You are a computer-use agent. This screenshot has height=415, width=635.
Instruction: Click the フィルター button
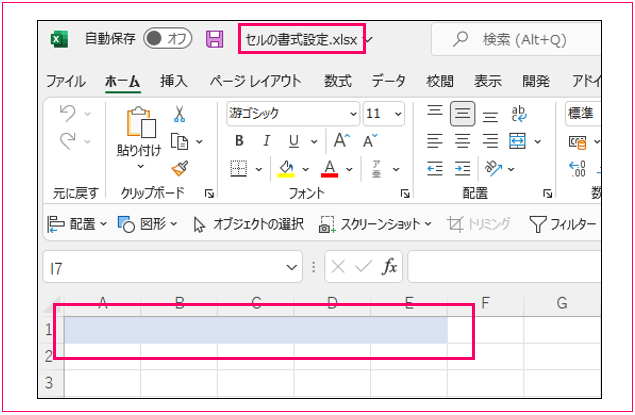[563, 224]
